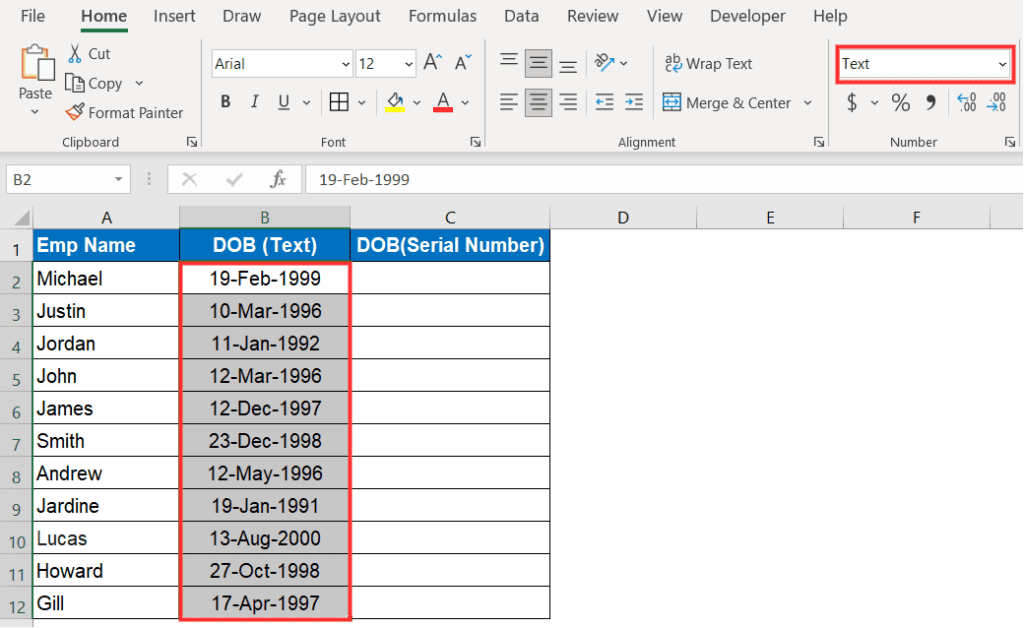The width and height of the screenshot is (1024, 628).
Task: Apply italic formatting
Action: 253,102
